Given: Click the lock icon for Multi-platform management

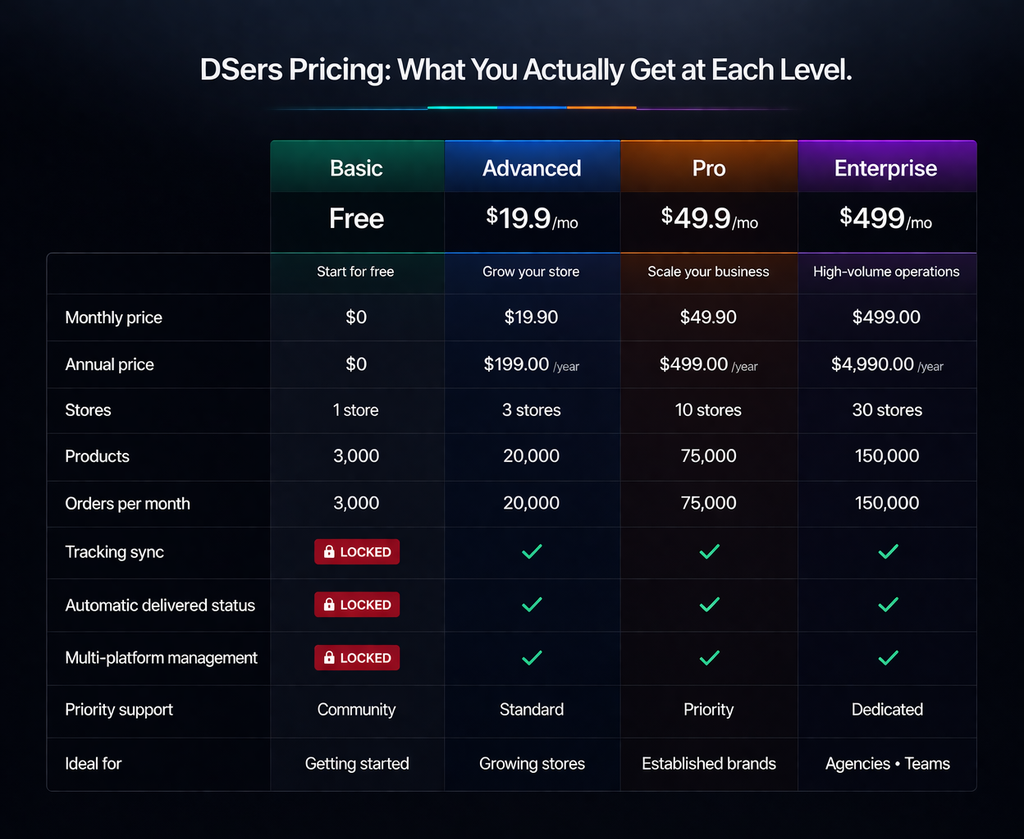Looking at the screenshot, I should pos(329,658).
